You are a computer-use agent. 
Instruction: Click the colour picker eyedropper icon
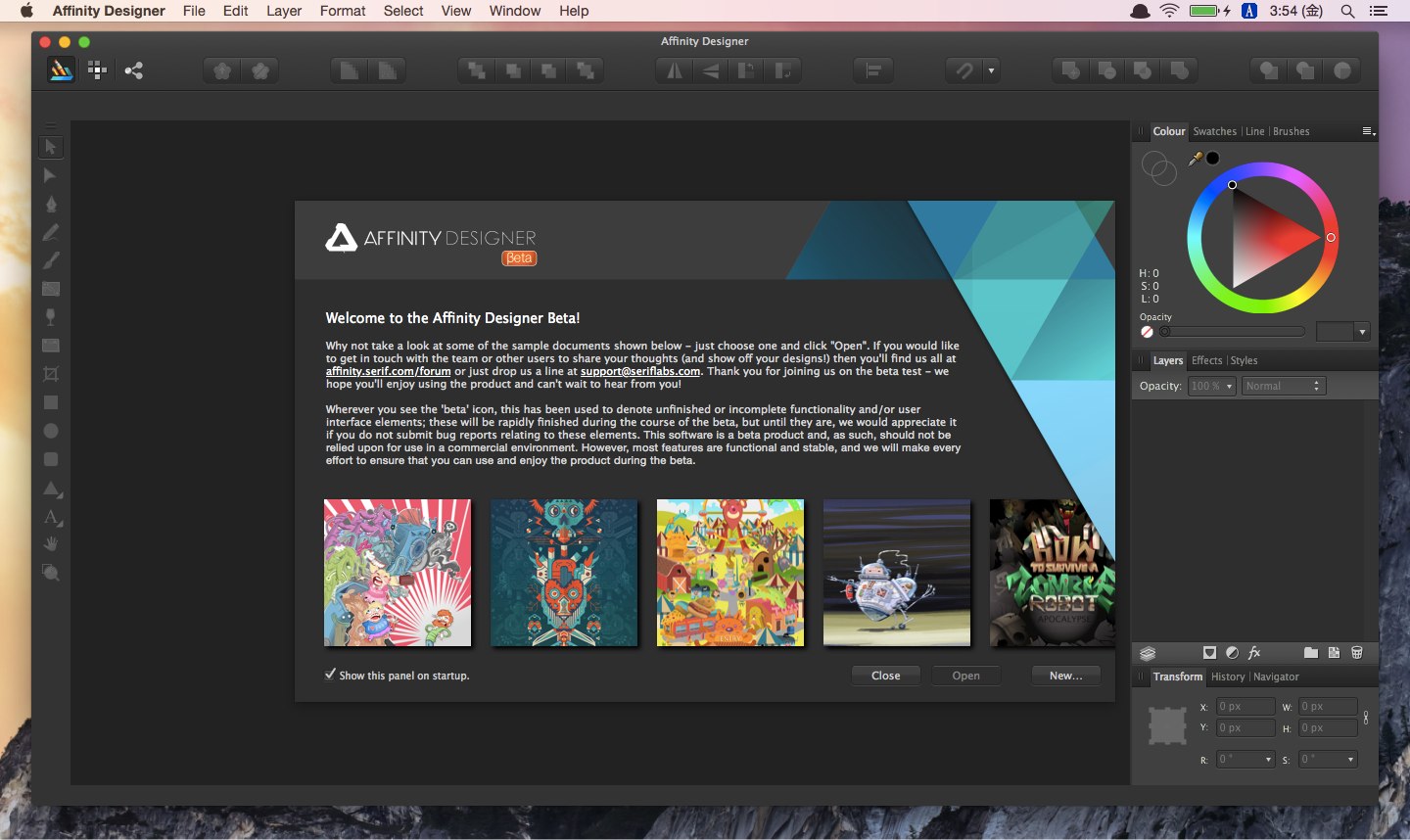(1196, 159)
